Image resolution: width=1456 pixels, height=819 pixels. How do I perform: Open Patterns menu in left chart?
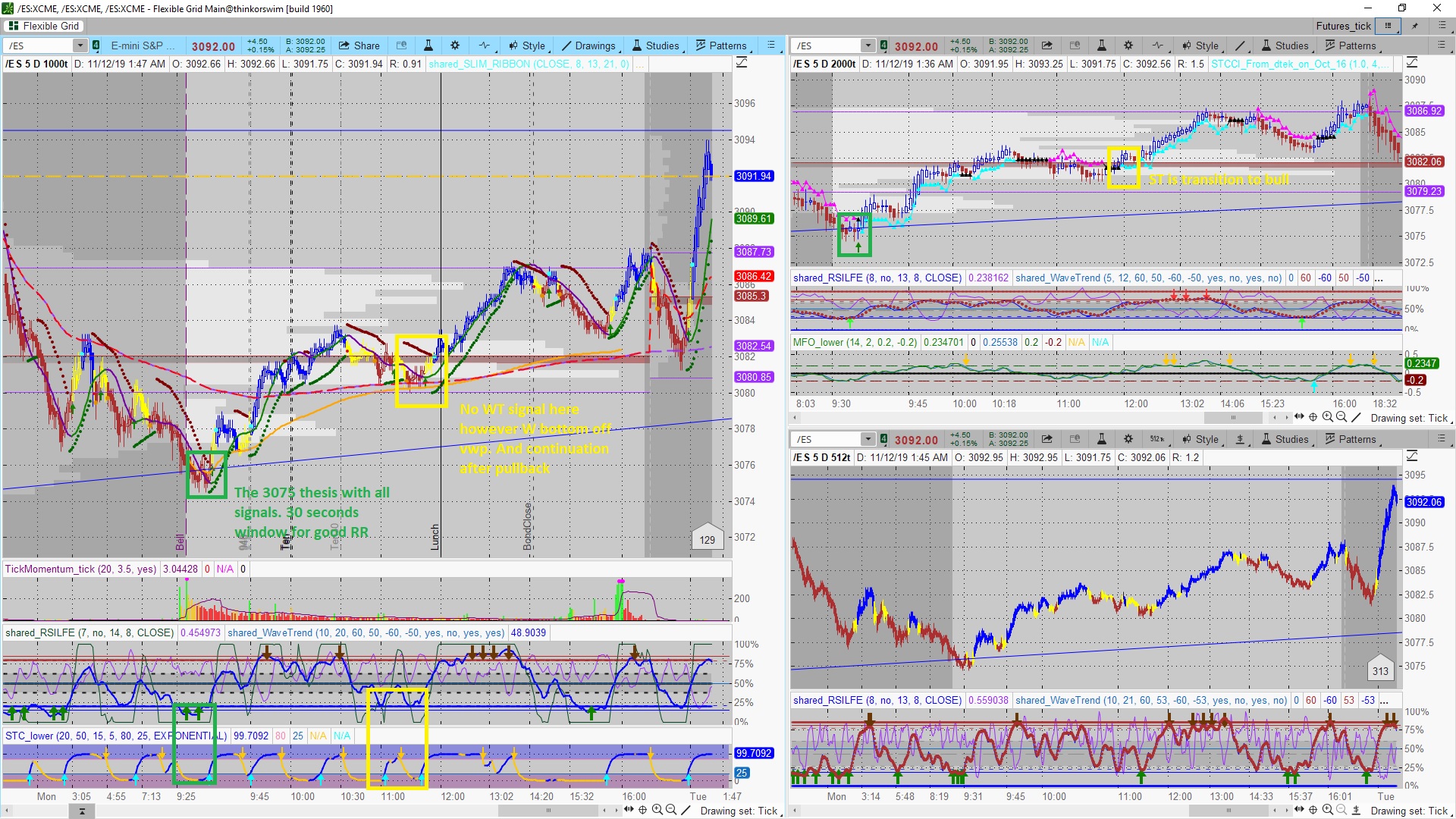723,45
